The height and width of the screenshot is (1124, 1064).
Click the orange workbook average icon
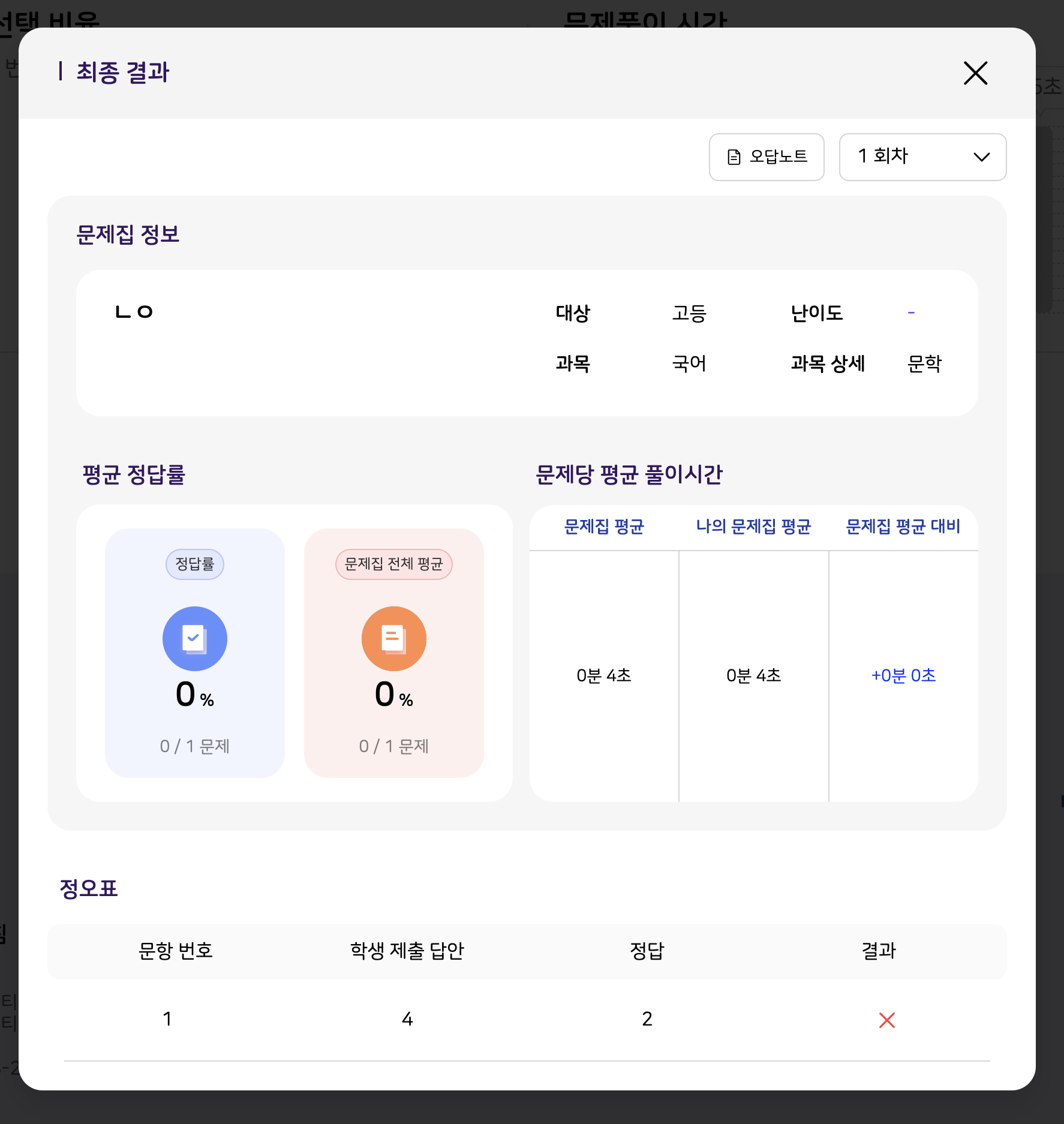(x=394, y=639)
